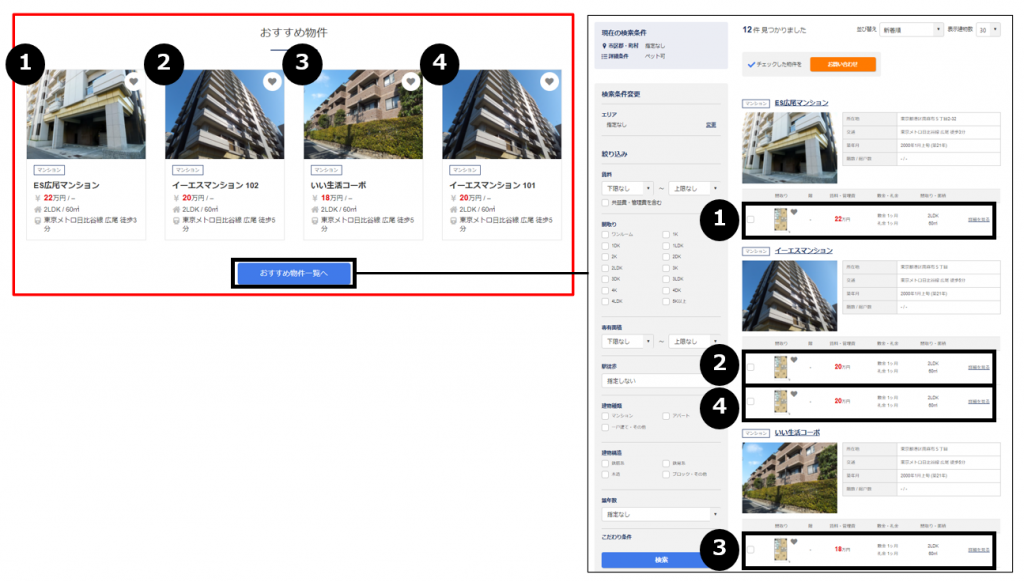
Task: Open floor plan thumbnail in 18万円 row
Action: [780, 550]
